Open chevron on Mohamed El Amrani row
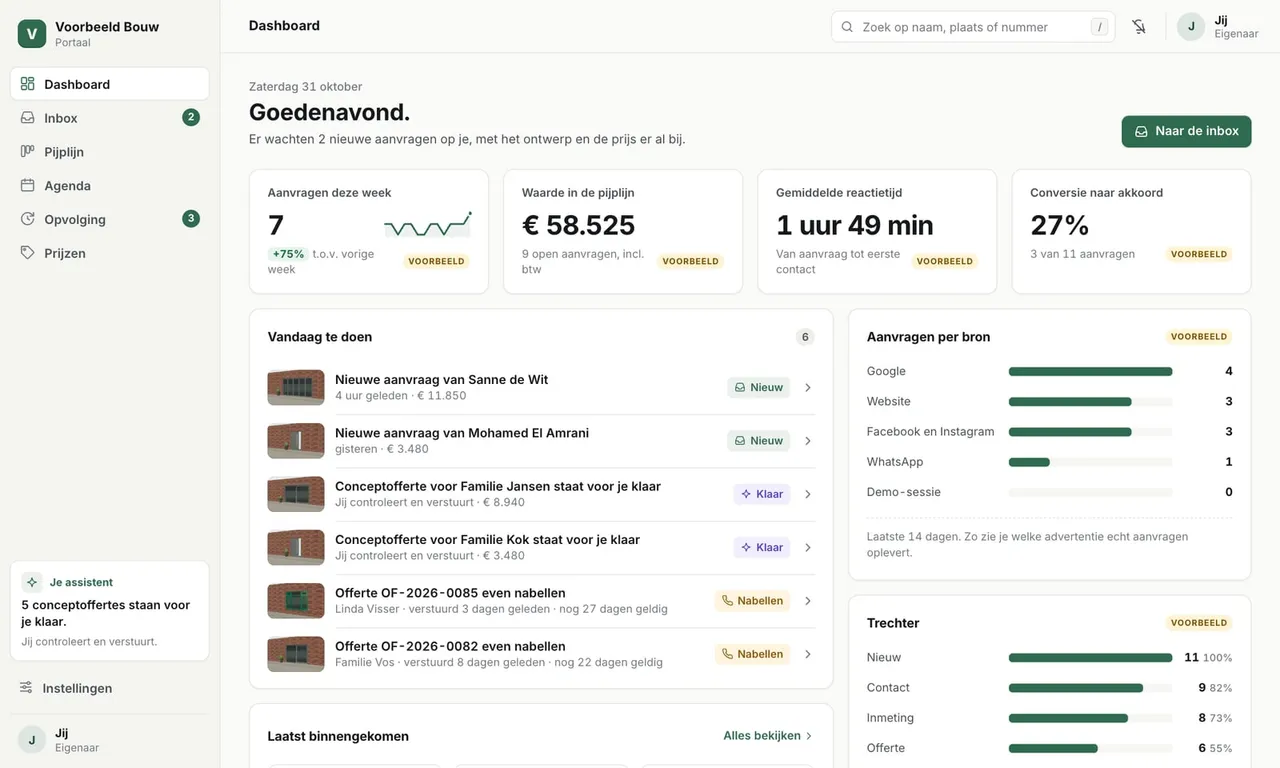 tap(808, 441)
